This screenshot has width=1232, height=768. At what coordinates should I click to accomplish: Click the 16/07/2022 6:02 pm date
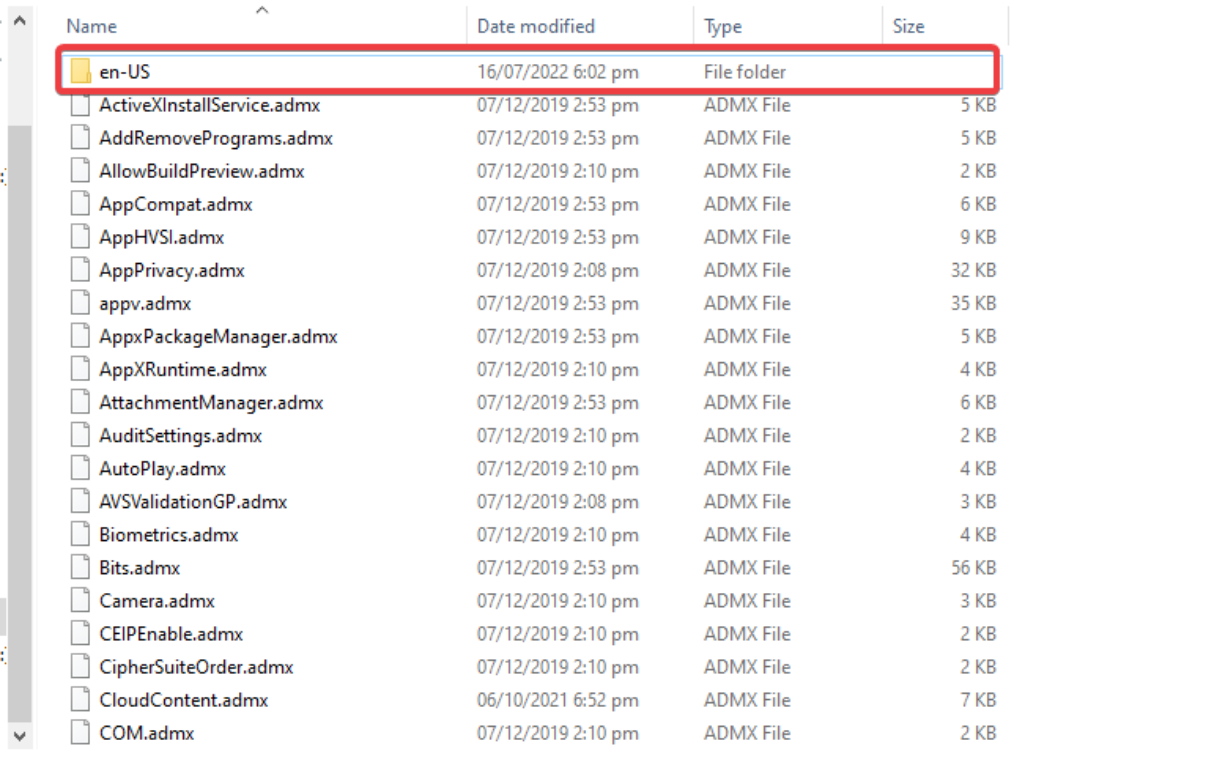[557, 72]
